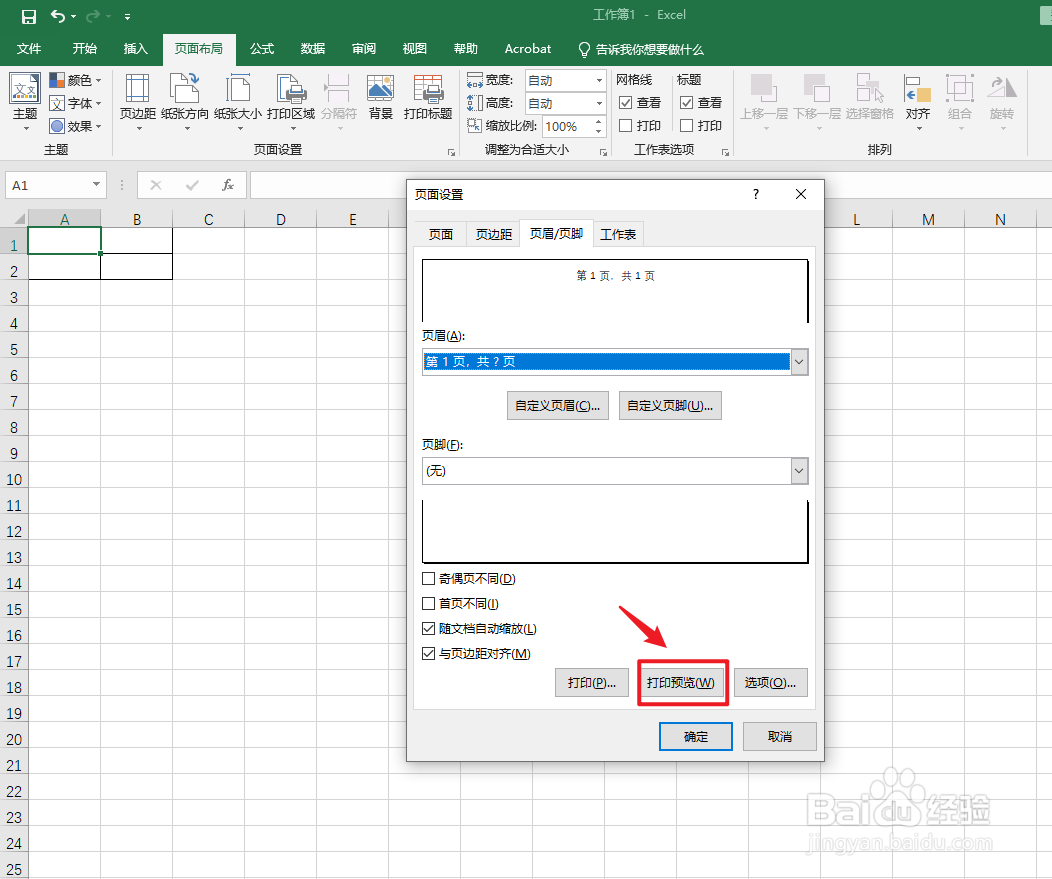The image size is (1052, 879).
Task: Open theme Colors (颜色) menu
Action: (75, 81)
